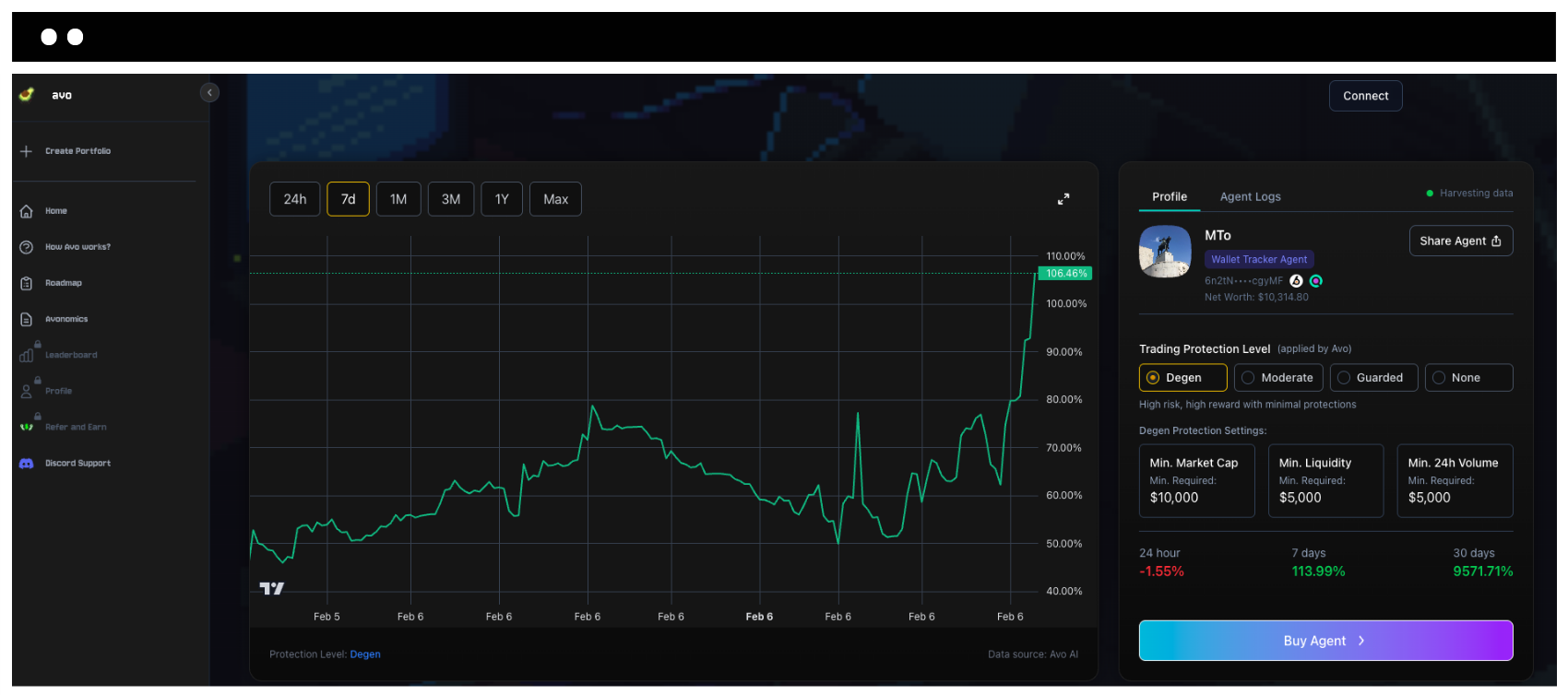Switch chart range to Max
The height and width of the screenshot is (695, 1568).
(555, 199)
